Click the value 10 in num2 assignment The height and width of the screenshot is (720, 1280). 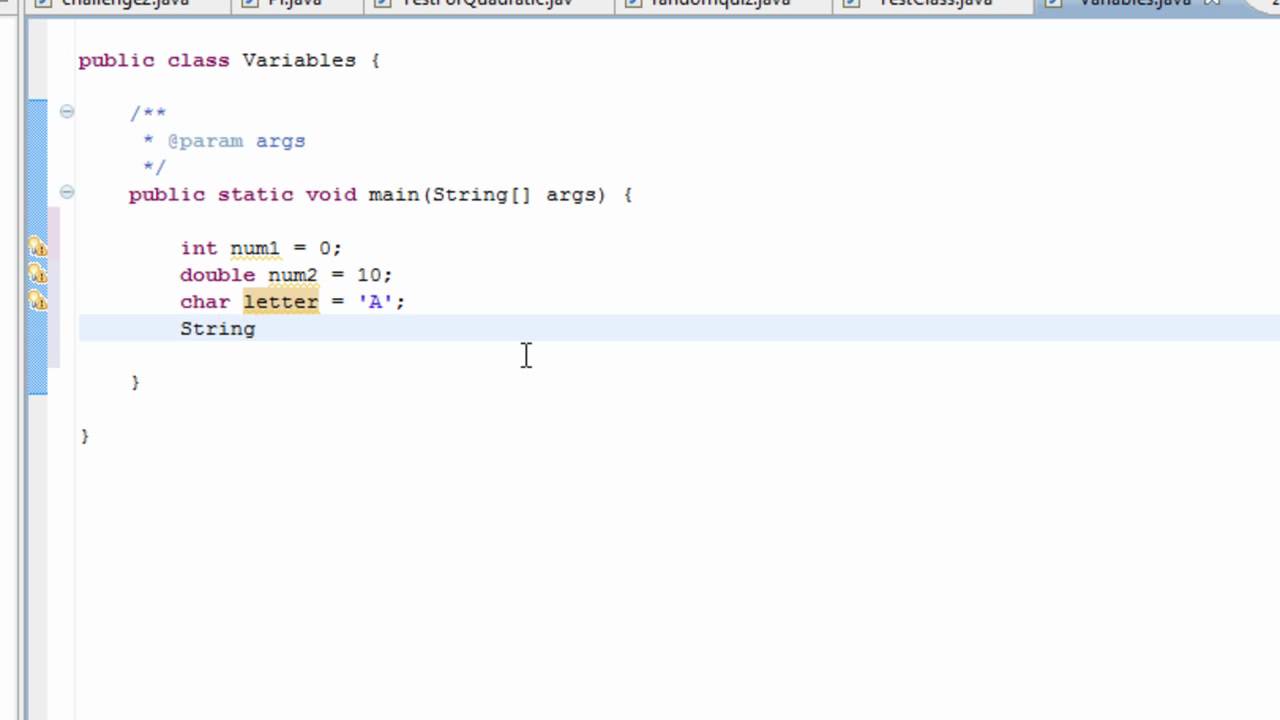point(369,275)
